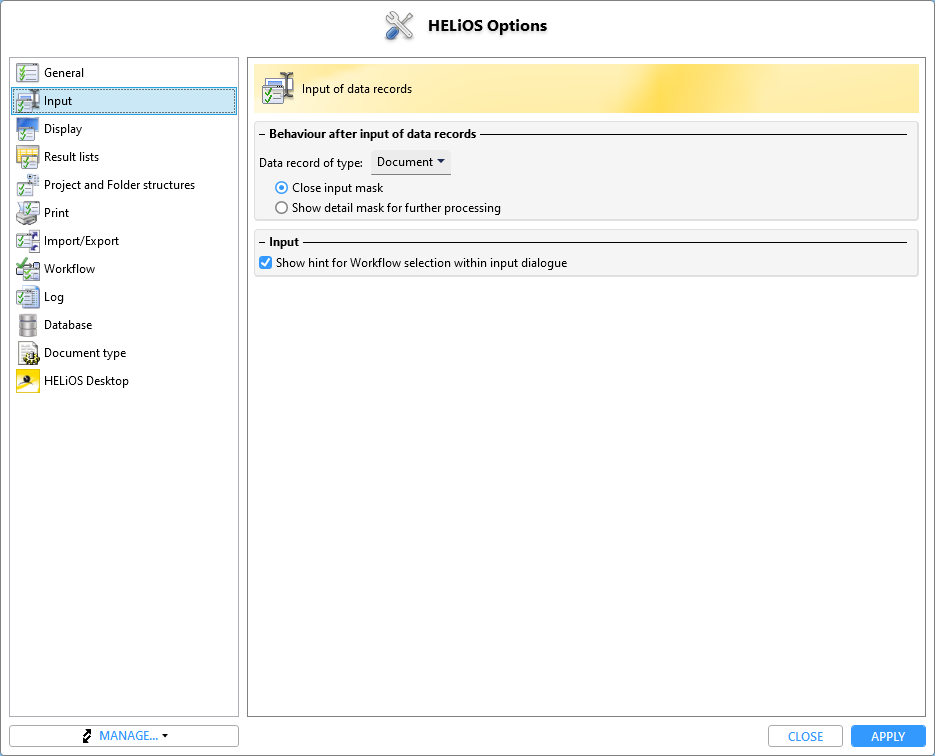The image size is (935, 756).
Task: Click the General category icon
Action: pyautogui.click(x=27, y=73)
